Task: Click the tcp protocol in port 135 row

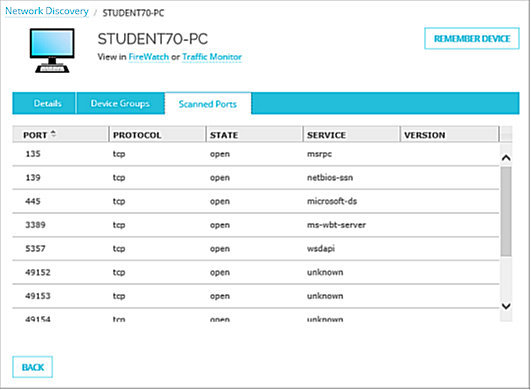Action: [119, 154]
